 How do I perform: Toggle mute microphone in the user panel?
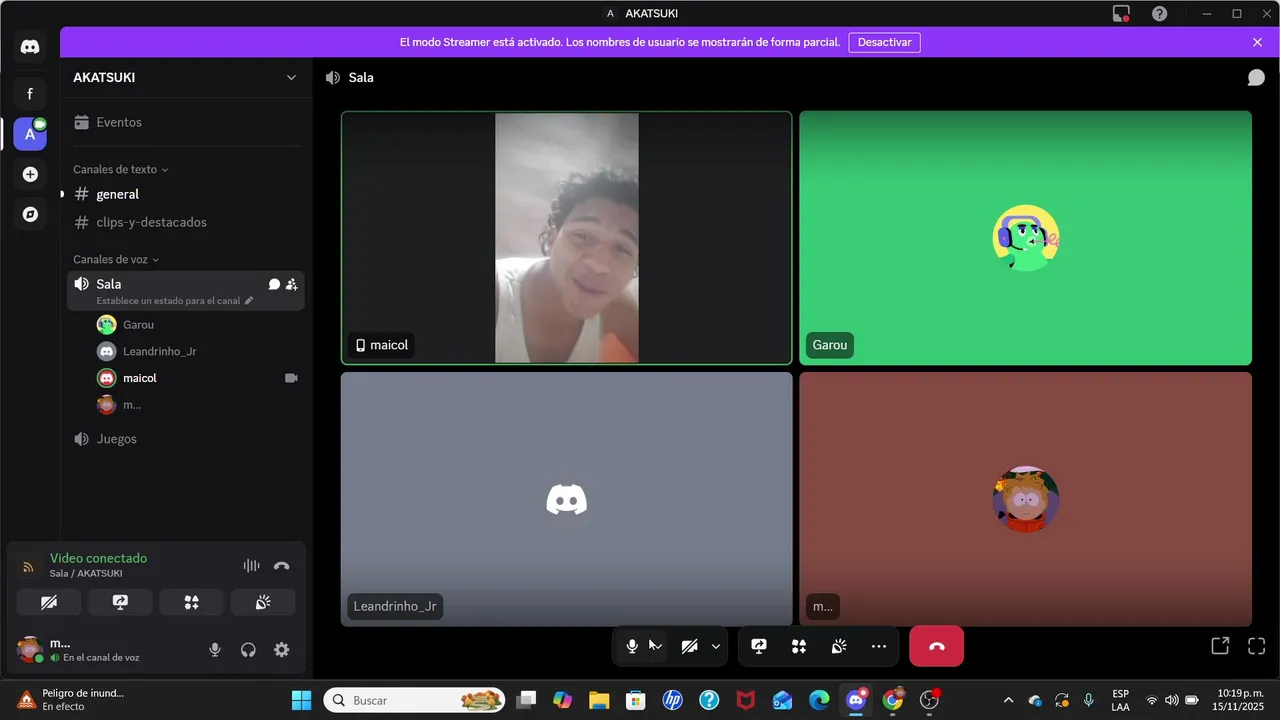[x=214, y=650]
